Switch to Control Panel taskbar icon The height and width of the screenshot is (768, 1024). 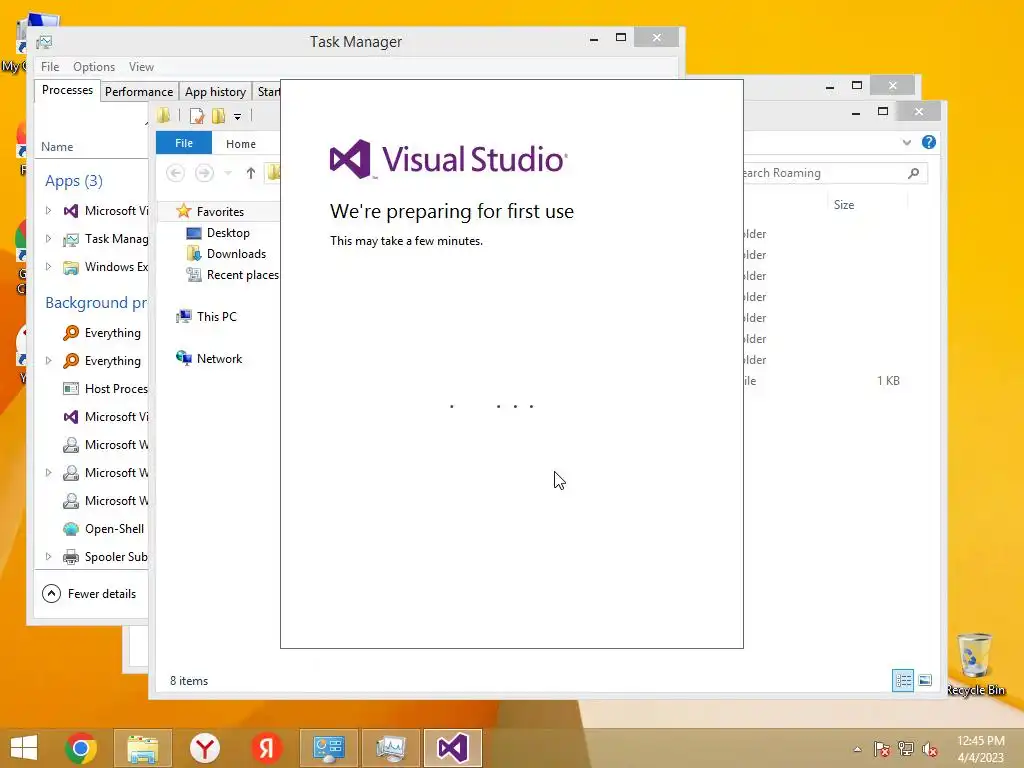coord(328,748)
